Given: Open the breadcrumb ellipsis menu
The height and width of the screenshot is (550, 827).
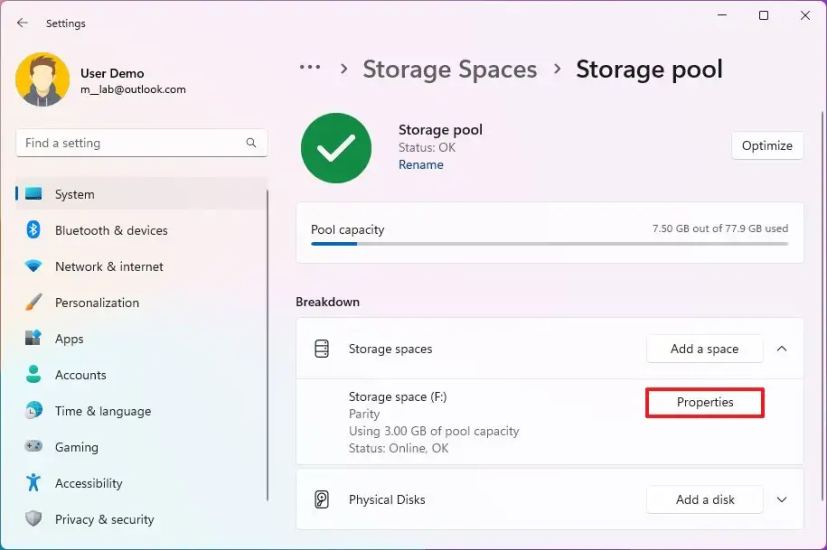Looking at the screenshot, I should pos(310,68).
